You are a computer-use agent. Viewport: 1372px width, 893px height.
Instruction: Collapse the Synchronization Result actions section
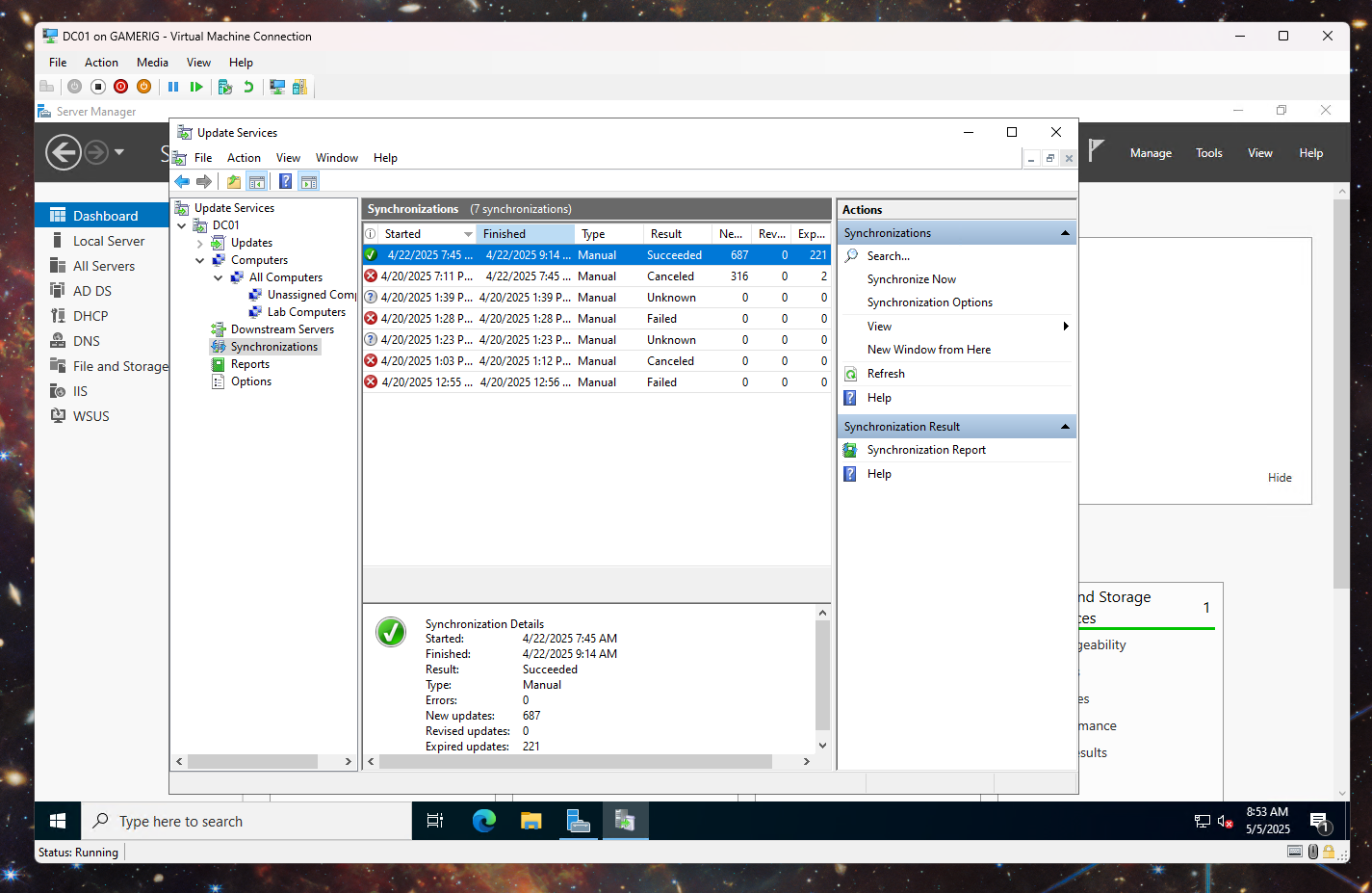tap(1065, 427)
